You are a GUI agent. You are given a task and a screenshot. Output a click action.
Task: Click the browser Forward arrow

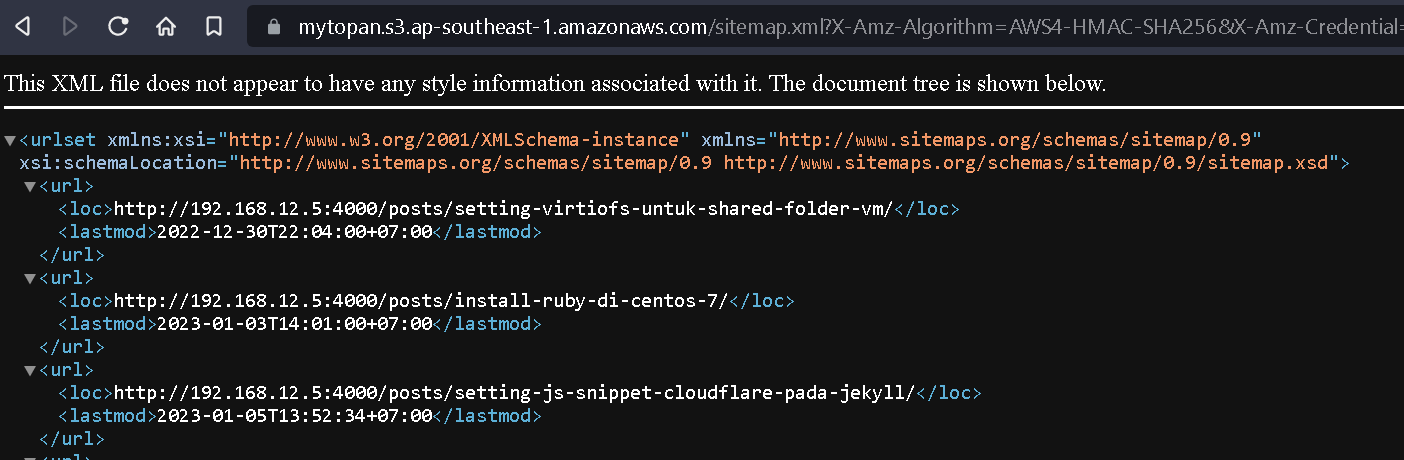(x=70, y=27)
